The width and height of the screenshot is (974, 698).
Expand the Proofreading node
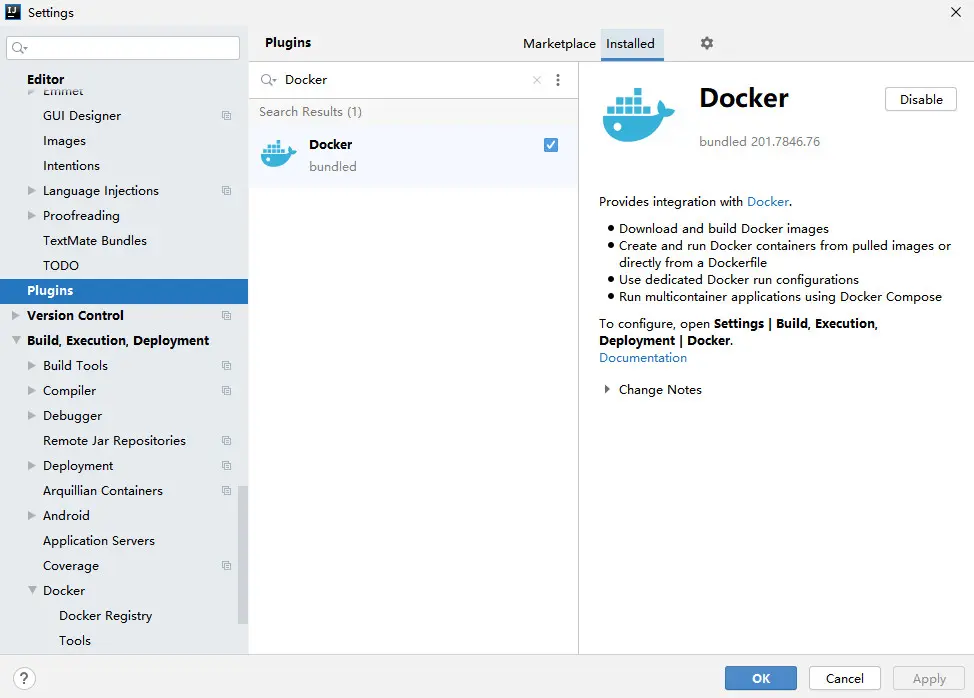click(x=32, y=215)
